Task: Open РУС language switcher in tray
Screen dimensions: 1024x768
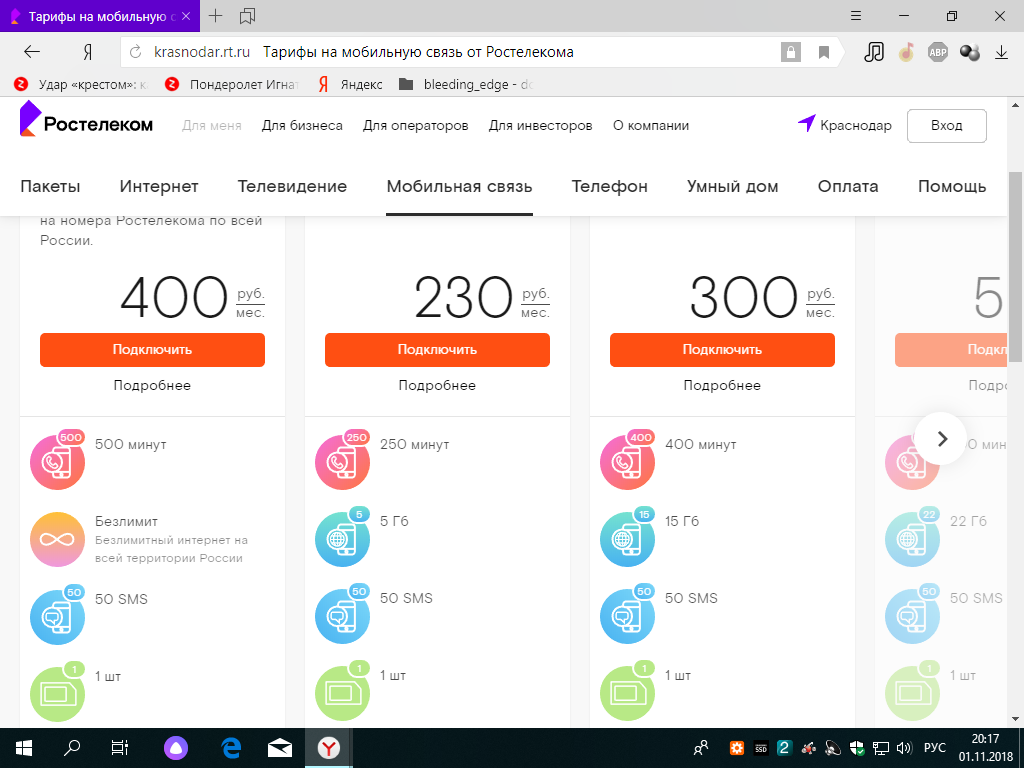Action: click(935, 748)
